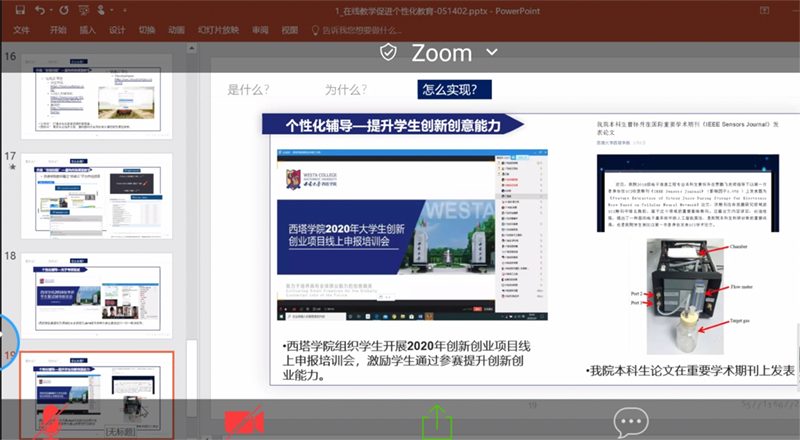Click the 怎么实现? highlighted heading
This screenshot has width=800, height=440.
click(456, 90)
